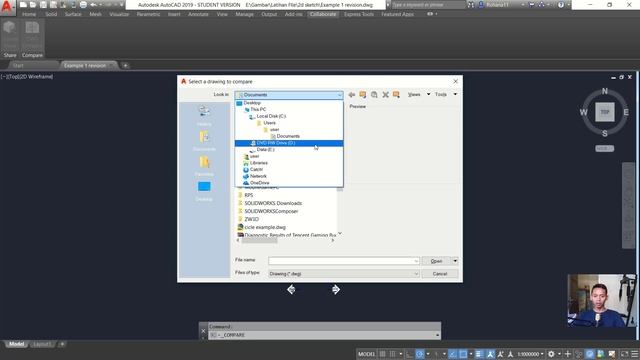The height and width of the screenshot is (360, 640).
Task: Expand the File name combo box arrow
Action: [x=416, y=261]
